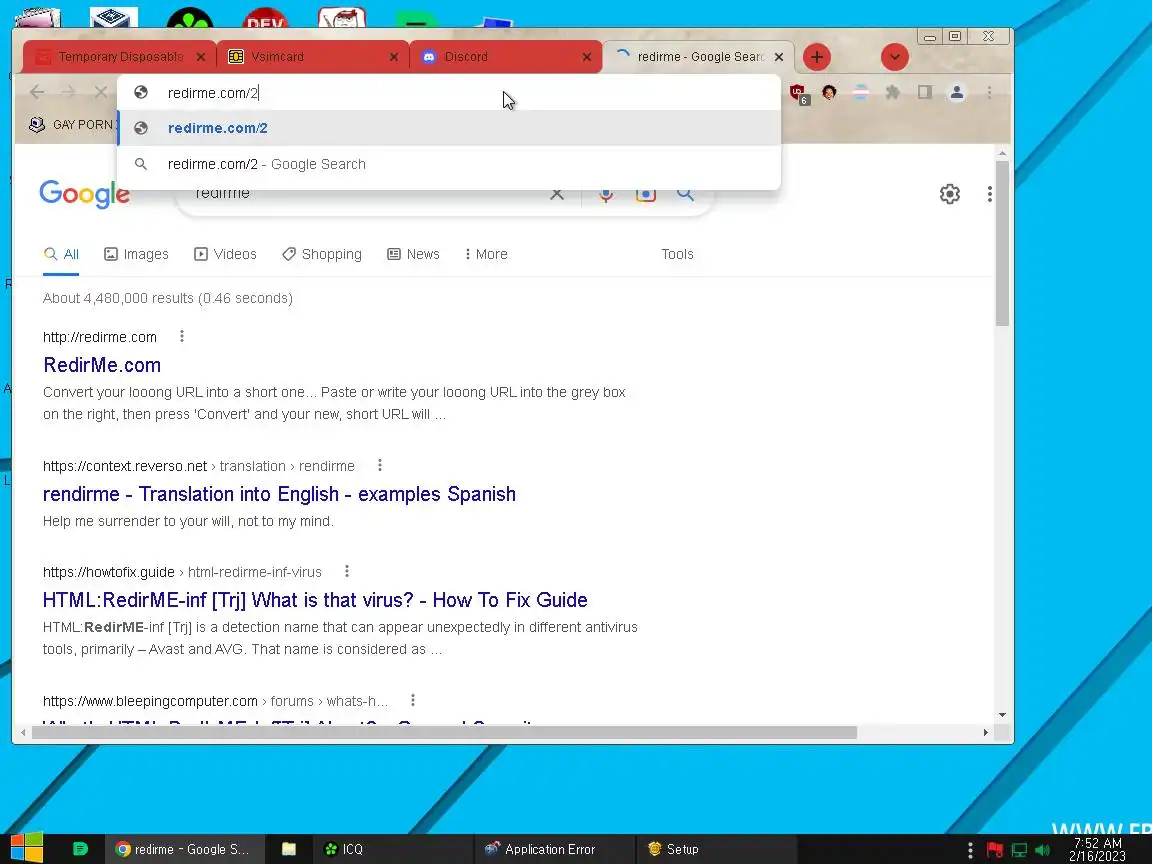Switch to Images results

[x=136, y=254]
